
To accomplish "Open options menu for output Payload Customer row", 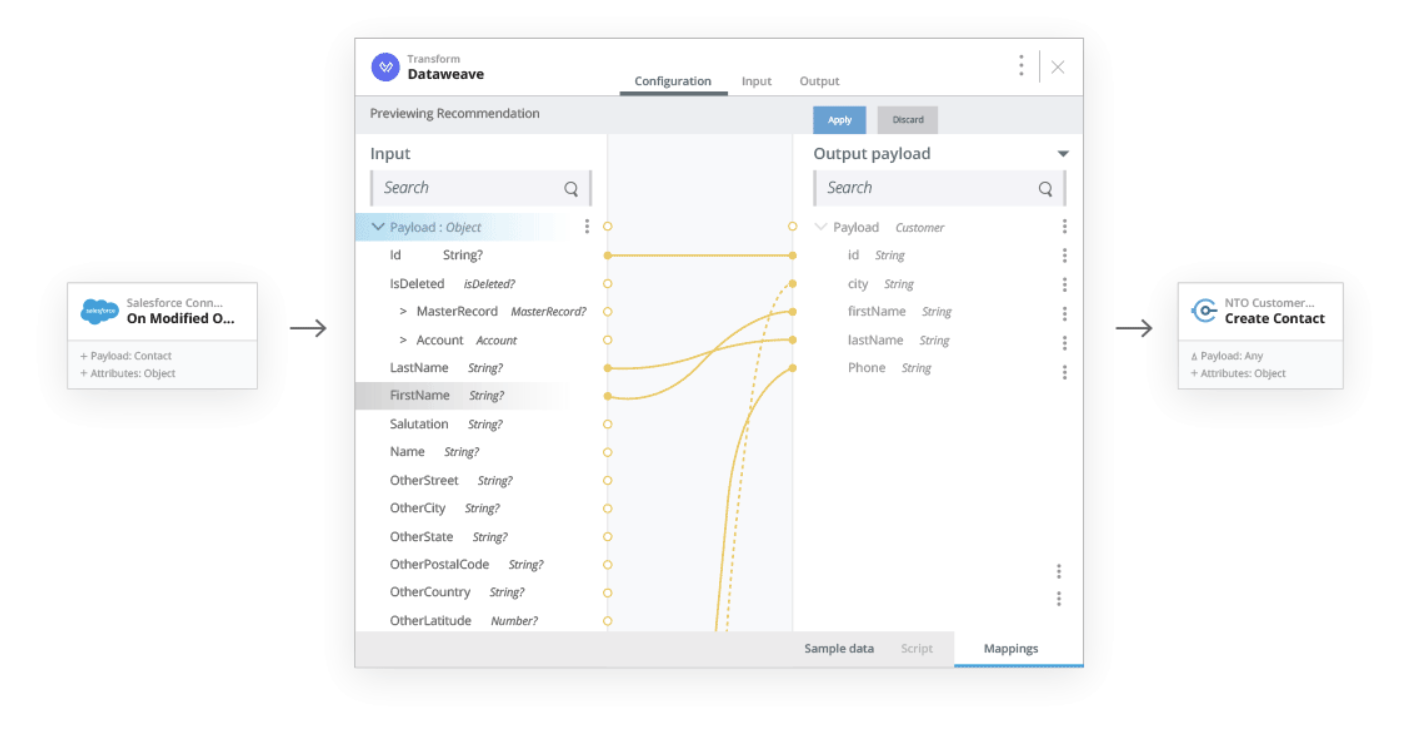I will tap(1064, 227).
